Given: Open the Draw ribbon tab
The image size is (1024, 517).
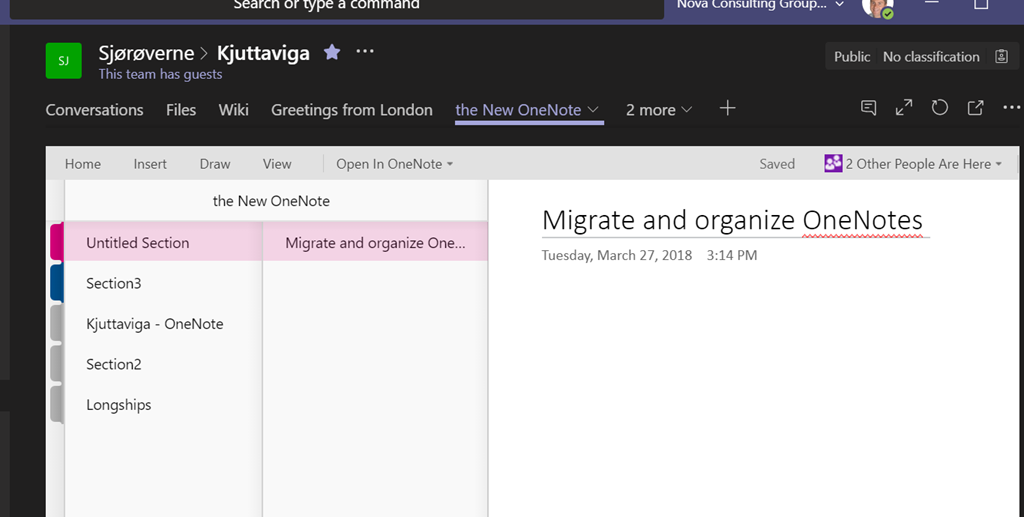Looking at the screenshot, I should (x=215, y=164).
